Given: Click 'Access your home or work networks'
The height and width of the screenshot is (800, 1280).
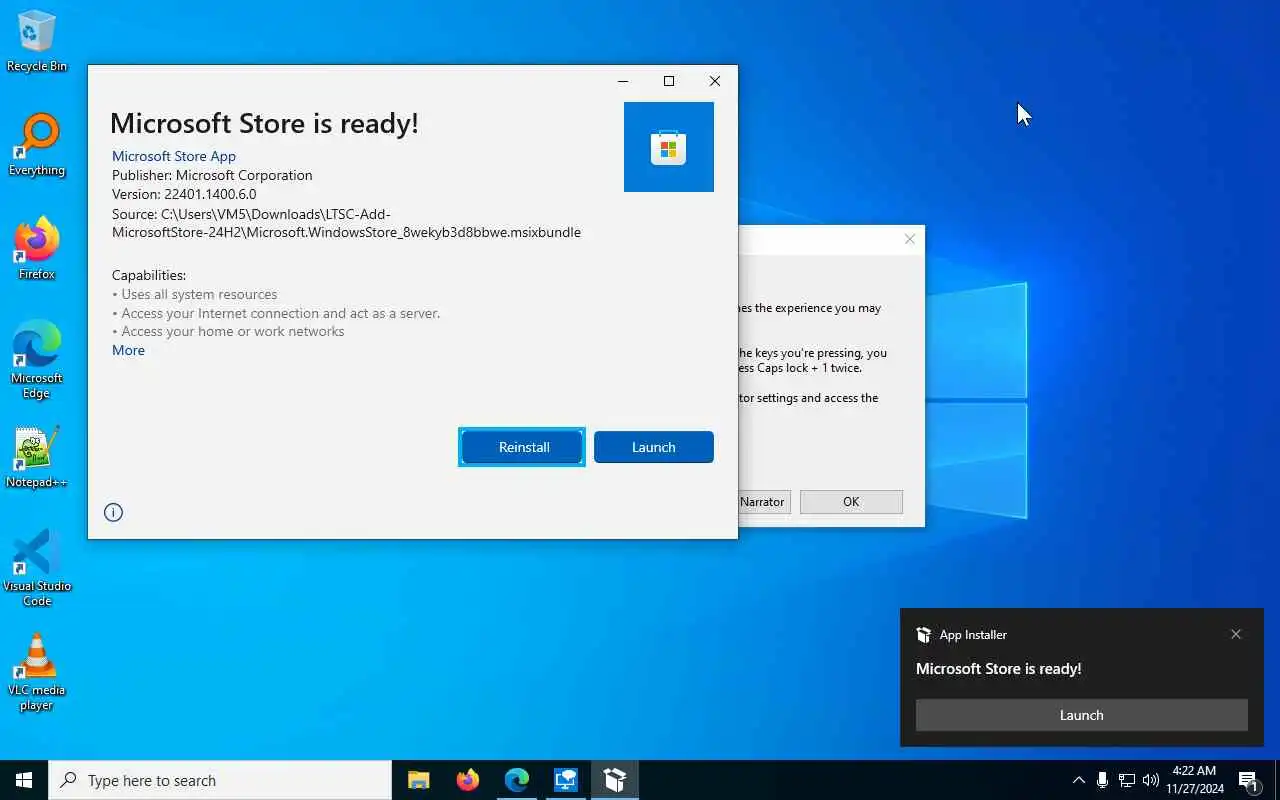Looking at the screenshot, I should point(233,331).
